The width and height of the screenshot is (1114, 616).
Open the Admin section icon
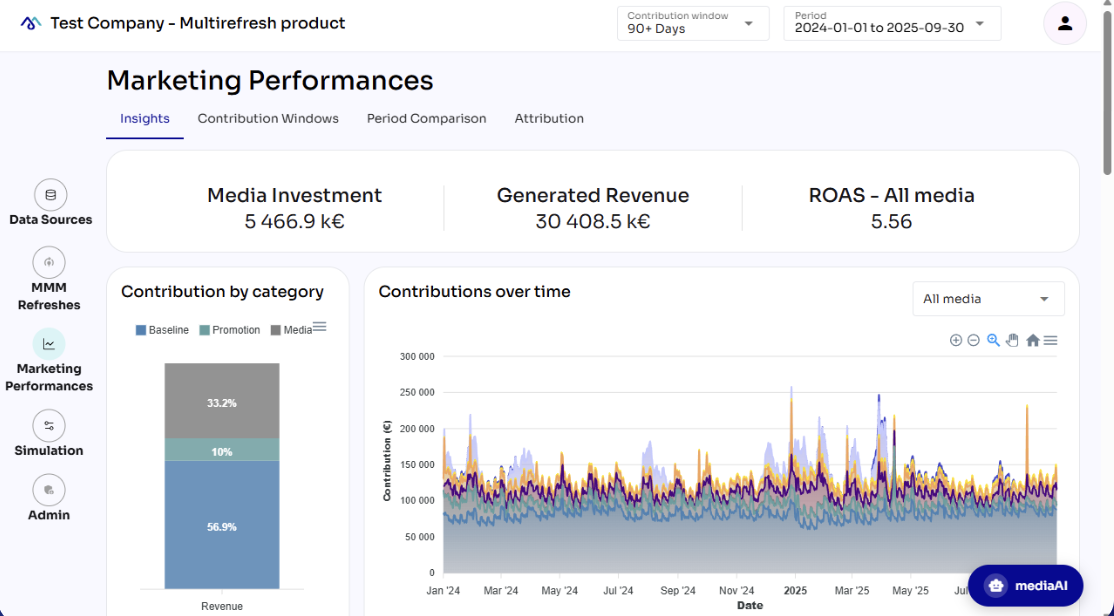[x=49, y=491]
